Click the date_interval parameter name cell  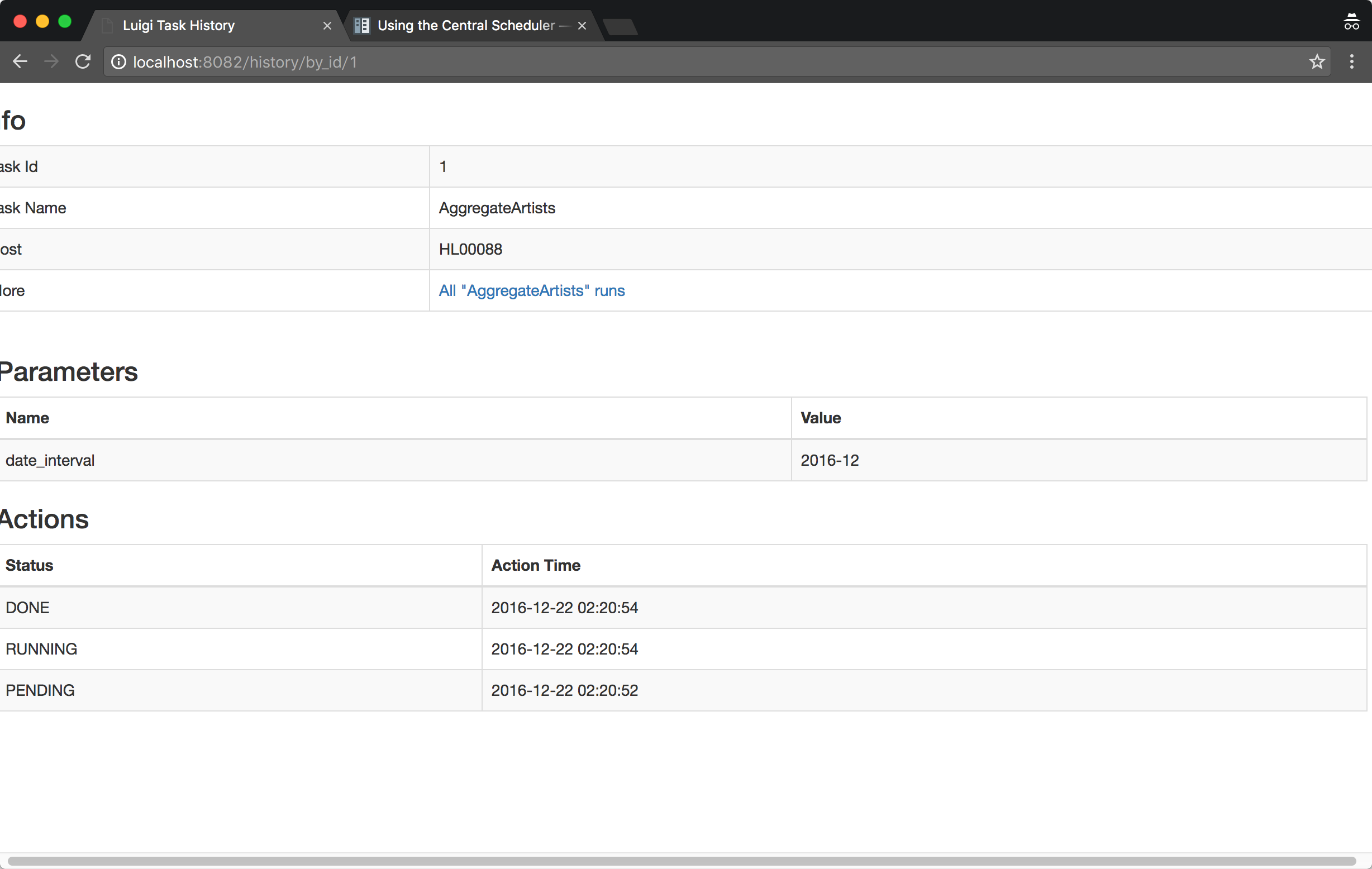pos(50,460)
